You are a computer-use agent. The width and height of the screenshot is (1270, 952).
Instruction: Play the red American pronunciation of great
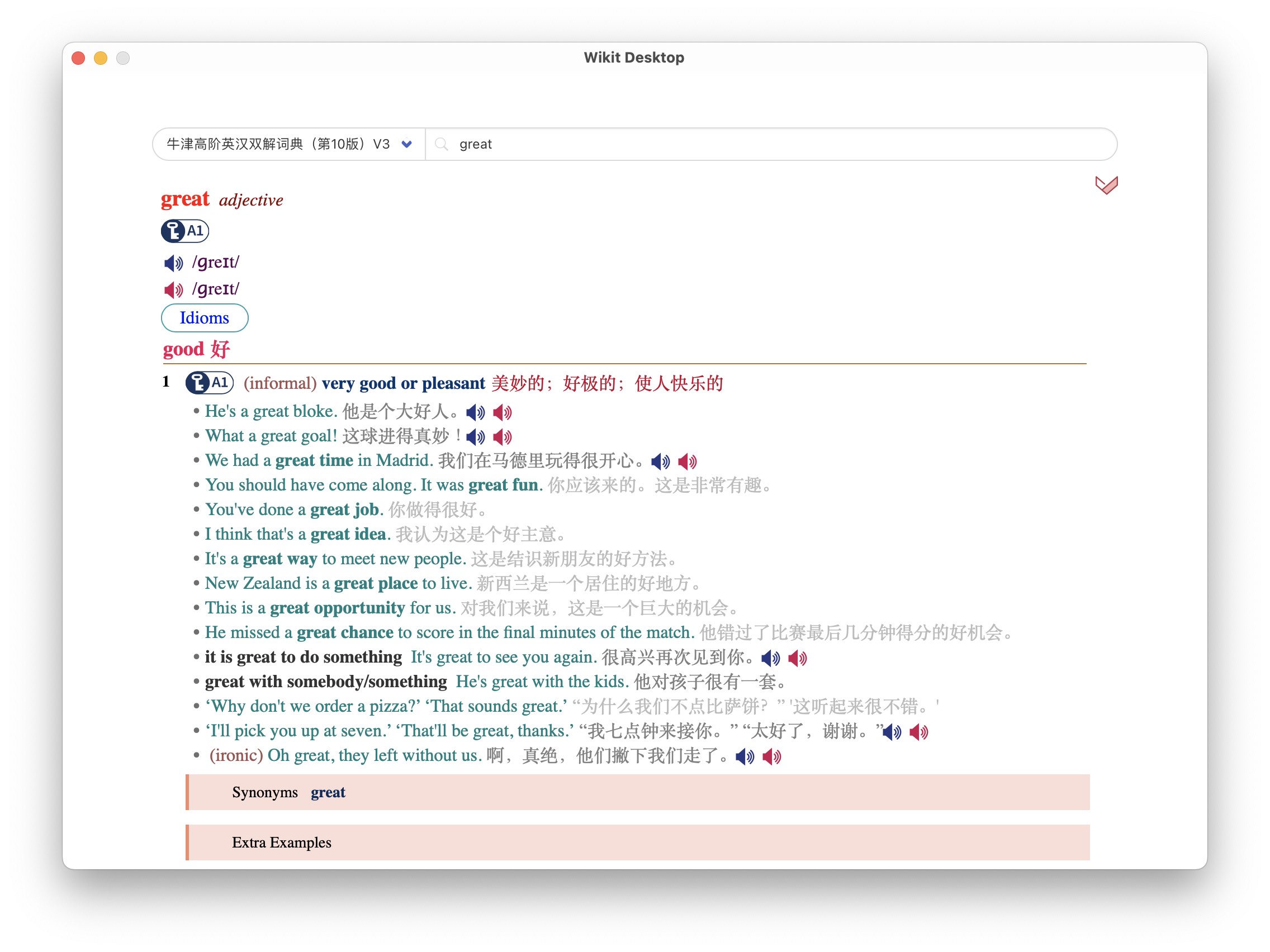[173, 290]
